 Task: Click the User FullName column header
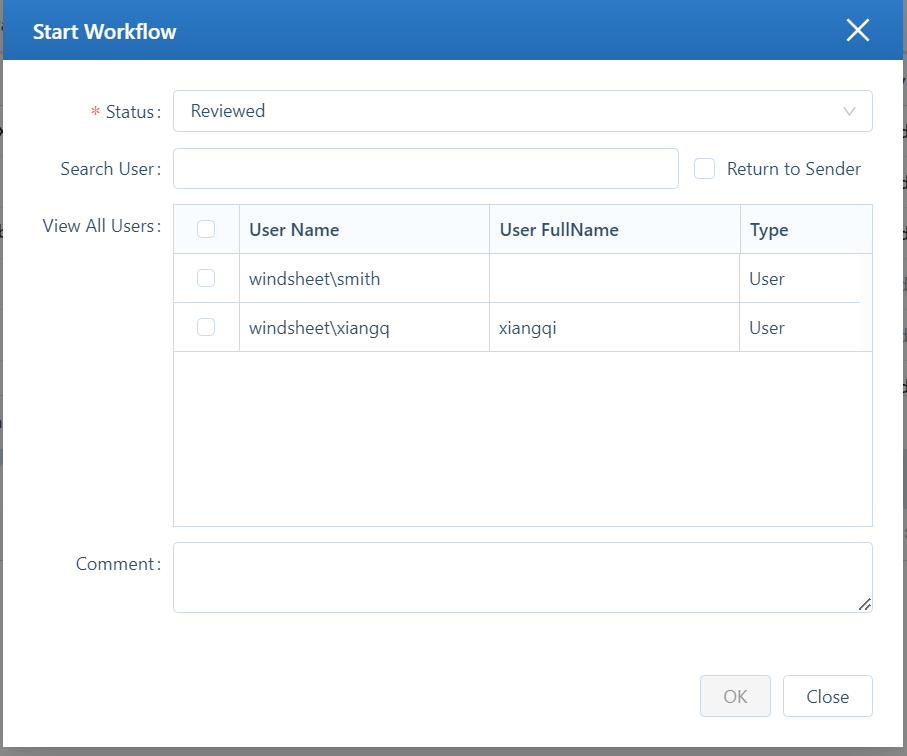click(x=559, y=230)
